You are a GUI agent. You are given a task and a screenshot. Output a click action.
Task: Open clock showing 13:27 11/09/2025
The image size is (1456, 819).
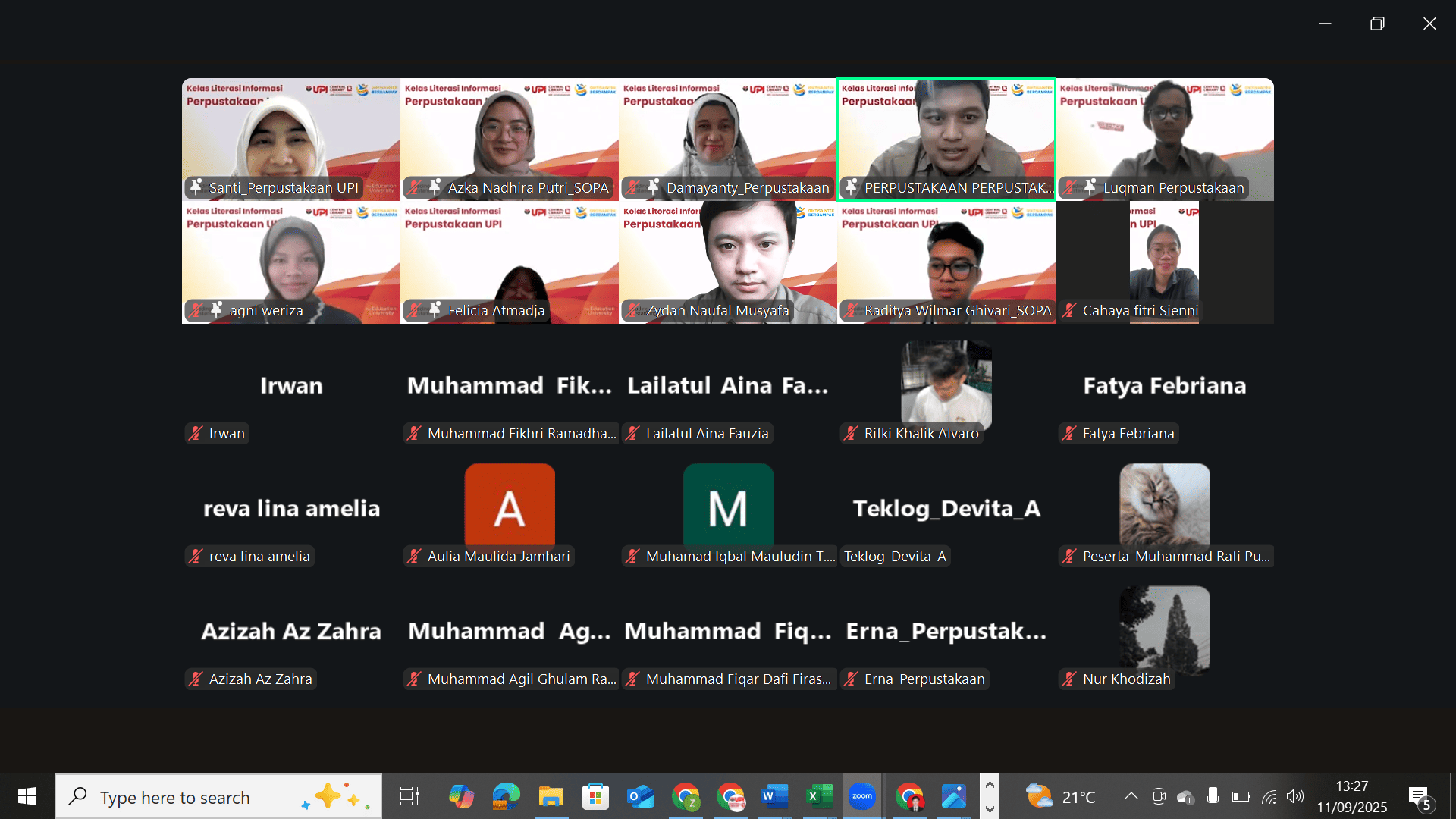pyautogui.click(x=1351, y=796)
